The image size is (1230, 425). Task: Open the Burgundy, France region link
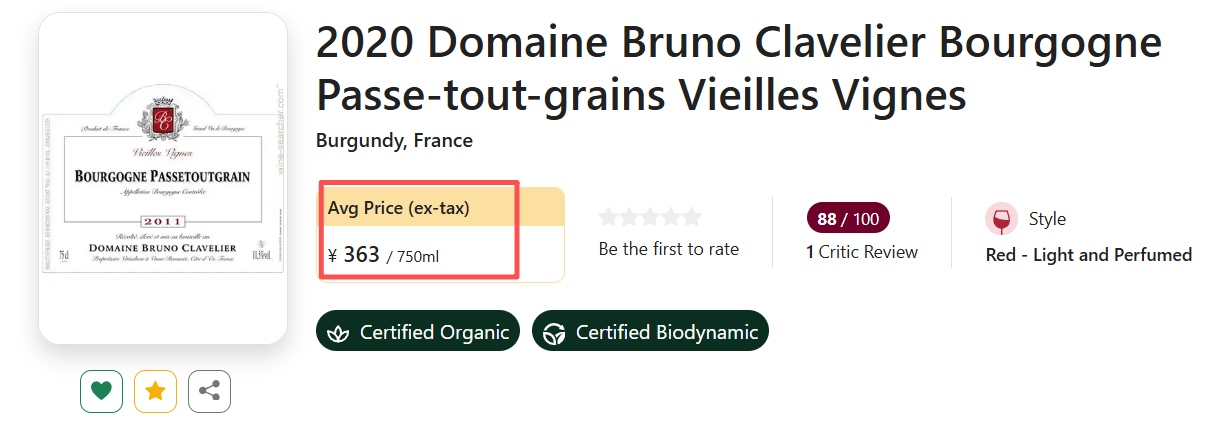click(x=394, y=141)
